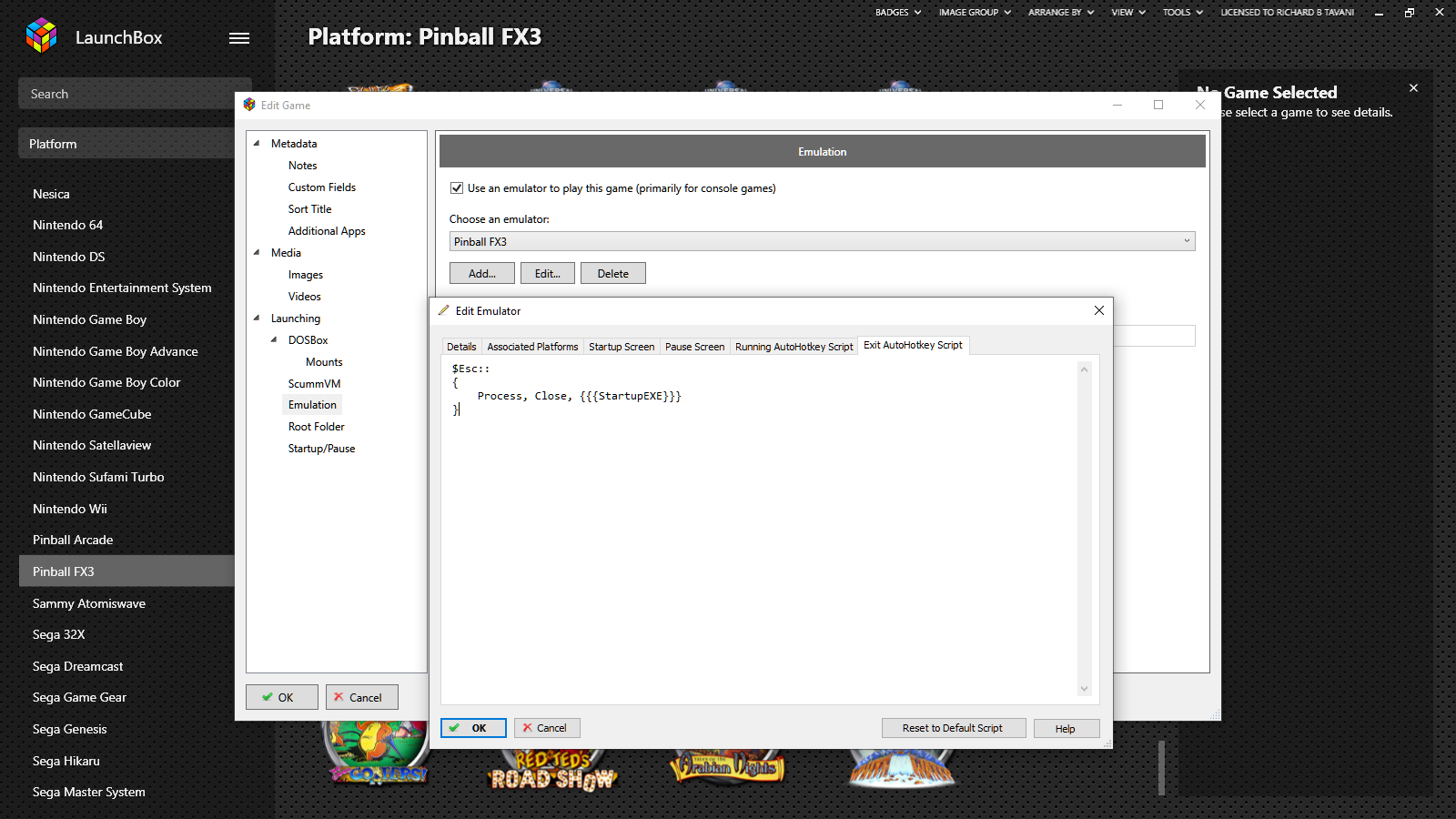Switch to the Pause Screen tab
Viewport: 1456px width, 819px height.
[x=694, y=347]
